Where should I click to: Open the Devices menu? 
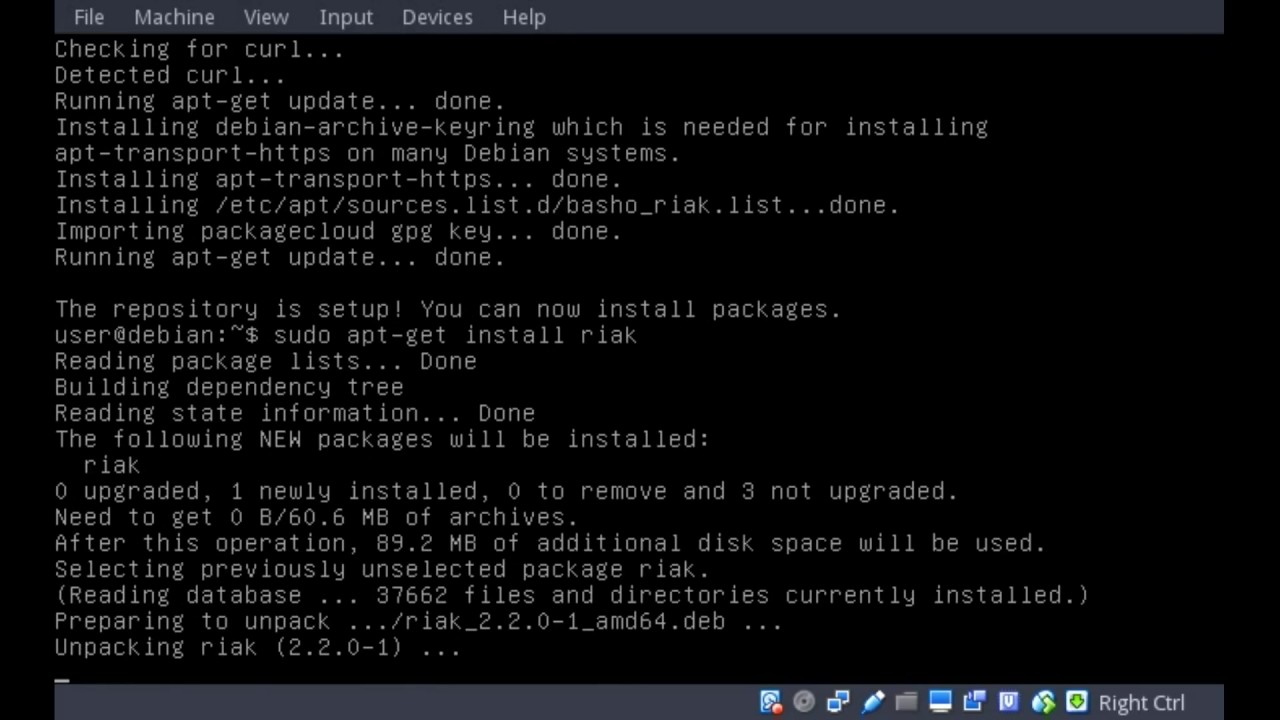(437, 17)
